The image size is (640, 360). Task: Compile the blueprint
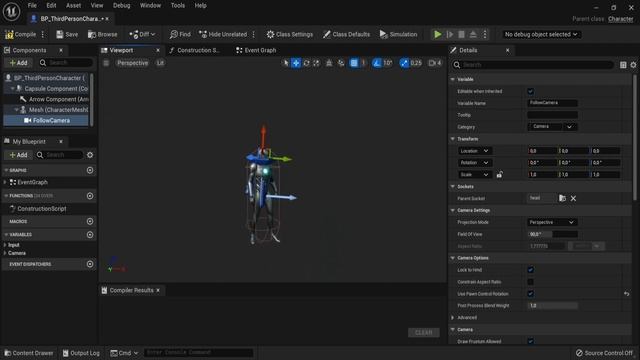click(20, 35)
